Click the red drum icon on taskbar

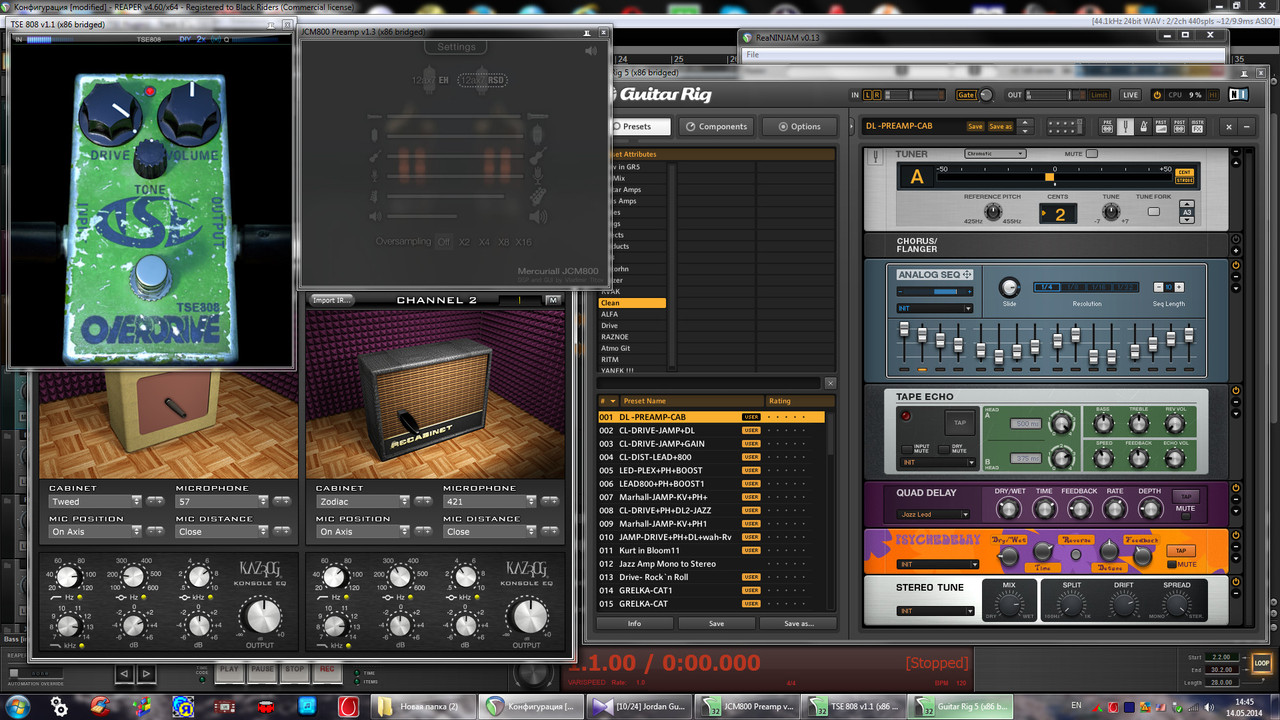point(267,706)
